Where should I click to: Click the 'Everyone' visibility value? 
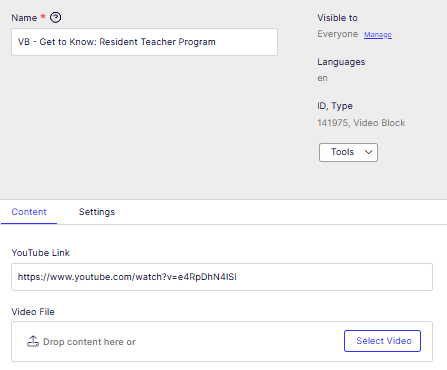point(337,34)
